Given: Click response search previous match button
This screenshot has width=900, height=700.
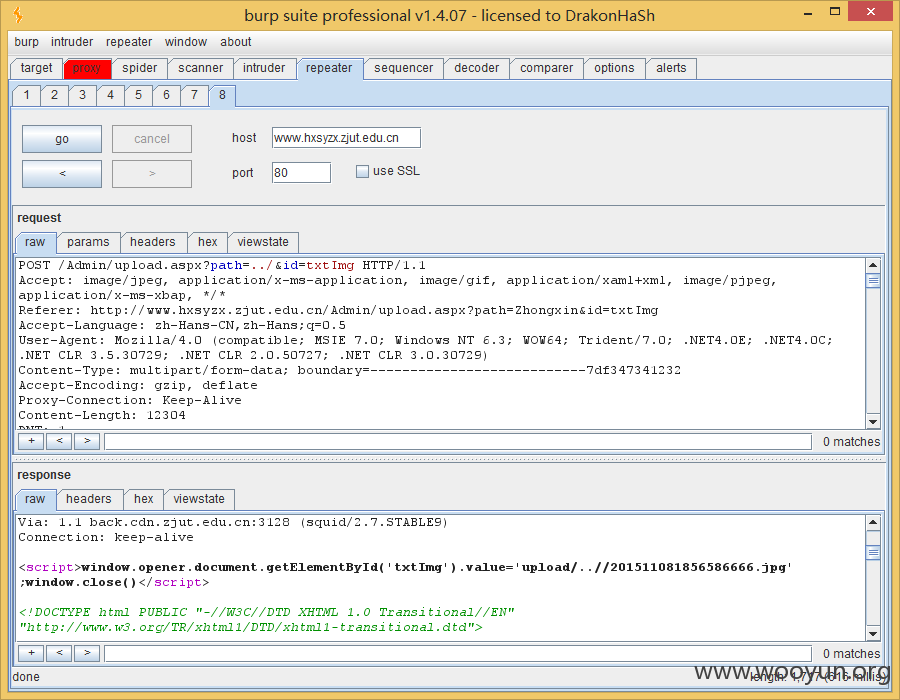Looking at the screenshot, I should (59, 653).
